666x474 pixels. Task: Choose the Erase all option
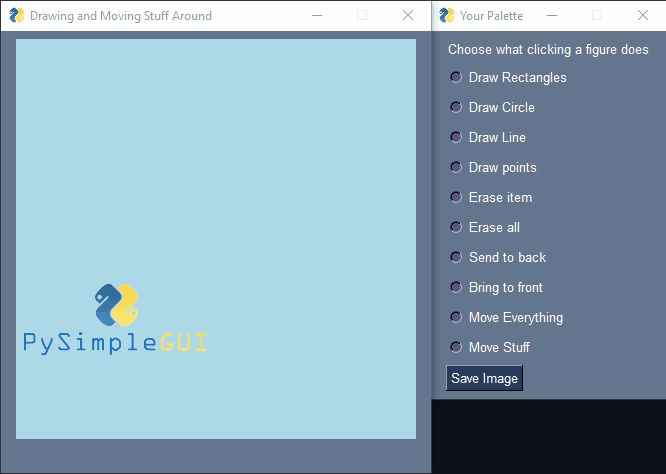pyautogui.click(x=456, y=227)
